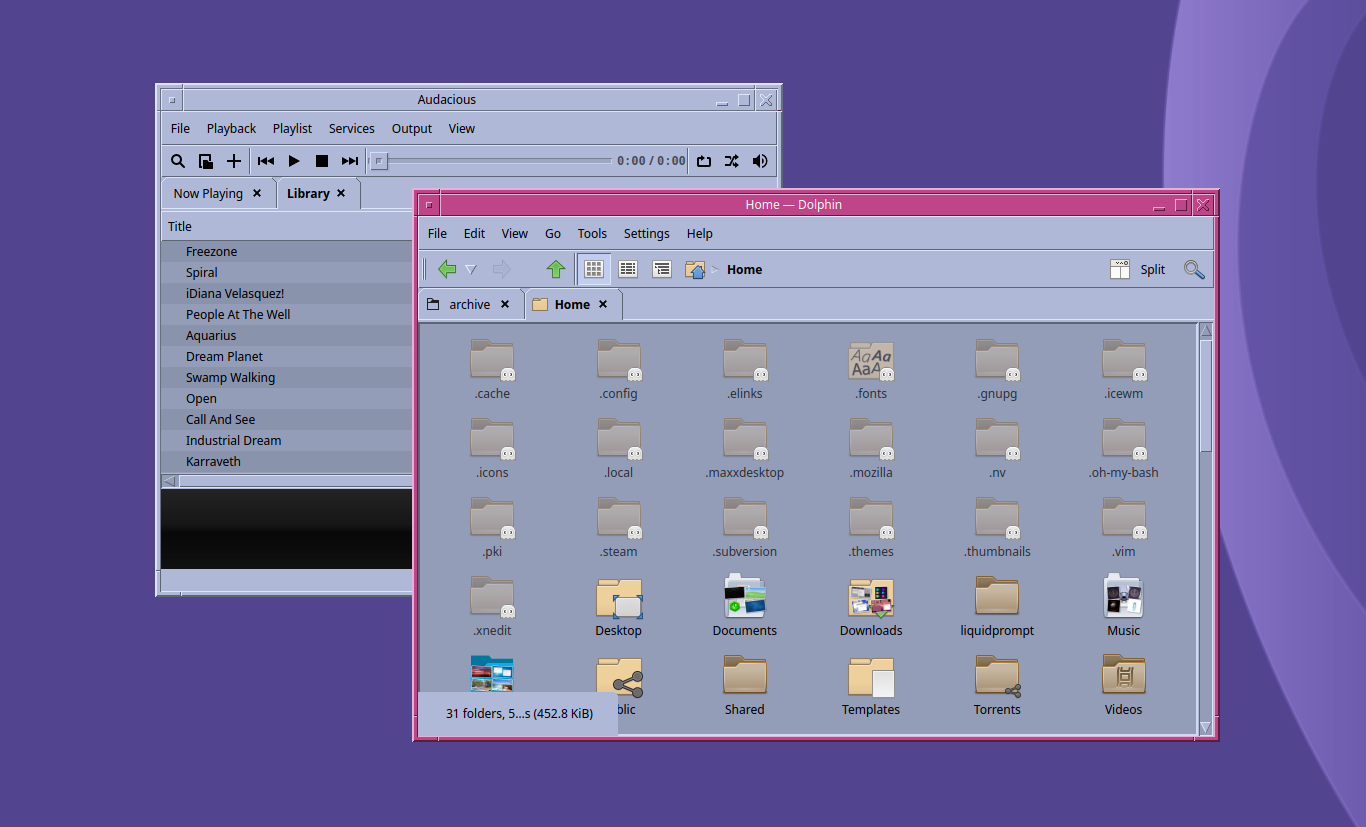Go up to parent folder in Dolphin
Viewport: 1366px width, 827px height.
[x=556, y=269]
